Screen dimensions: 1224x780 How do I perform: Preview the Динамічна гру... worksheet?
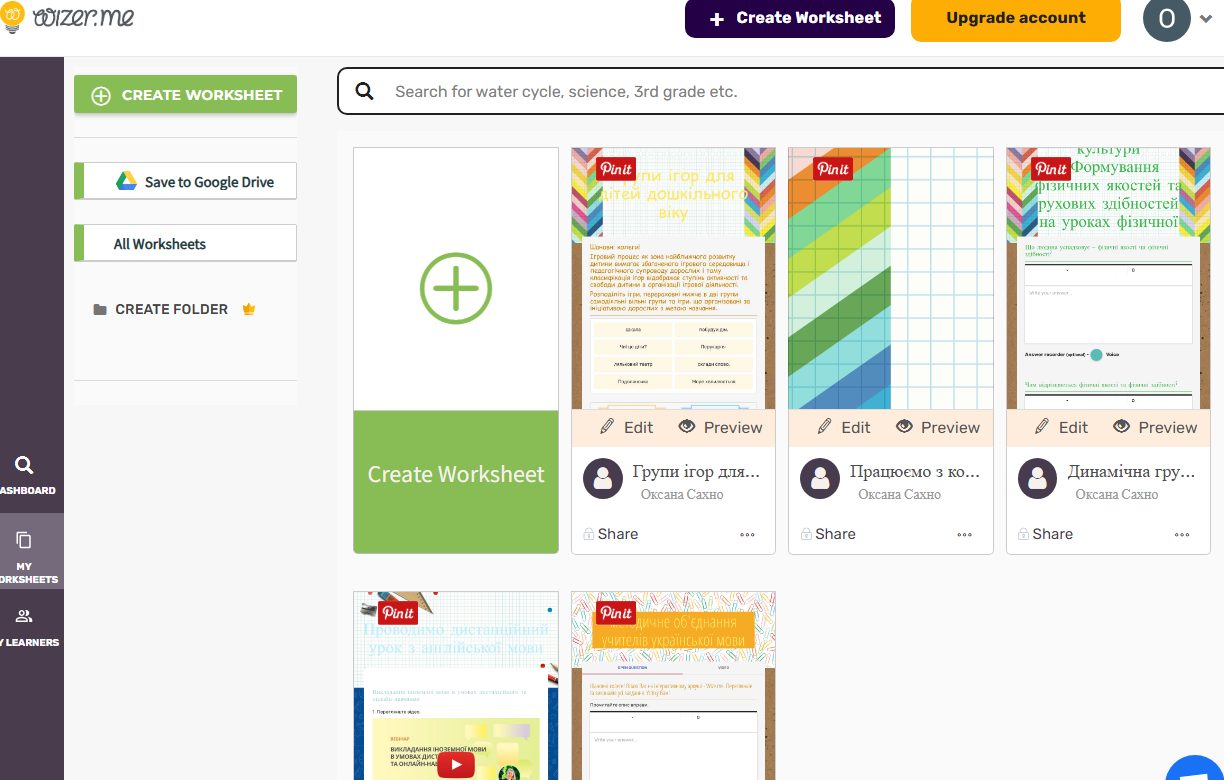coord(1155,427)
